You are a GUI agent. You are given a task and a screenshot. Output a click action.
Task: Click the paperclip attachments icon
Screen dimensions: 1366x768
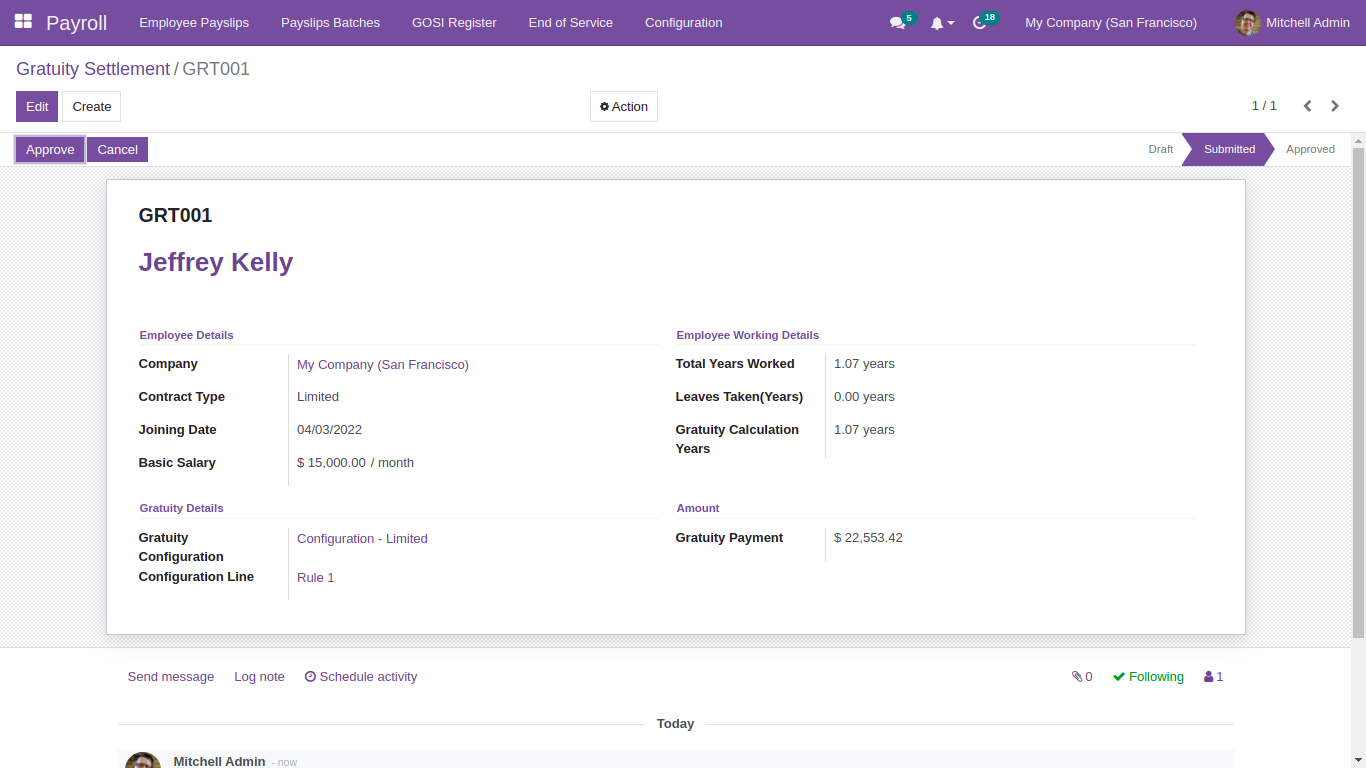tap(1077, 677)
